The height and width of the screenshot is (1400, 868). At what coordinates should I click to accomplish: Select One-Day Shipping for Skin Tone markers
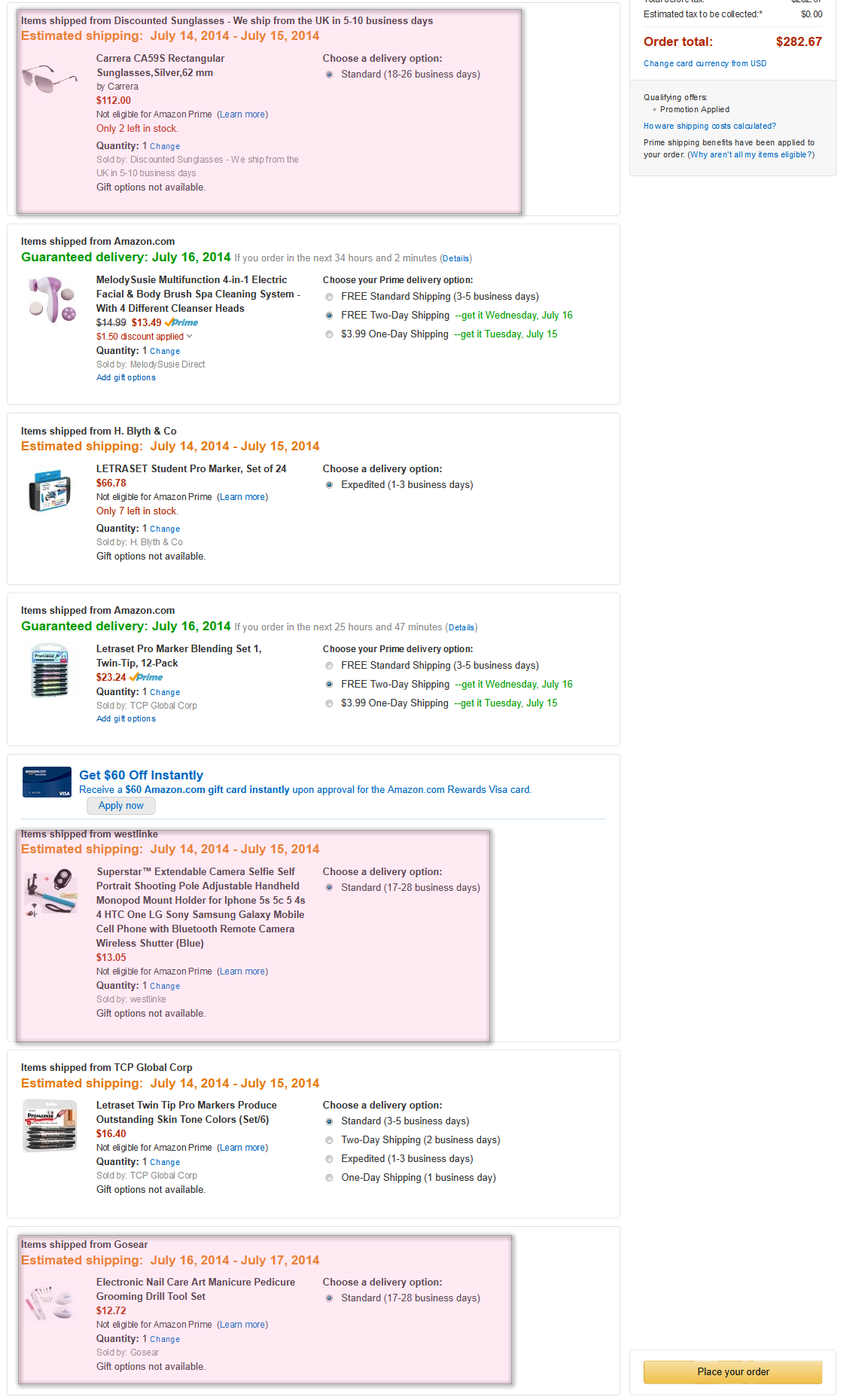coord(329,1178)
